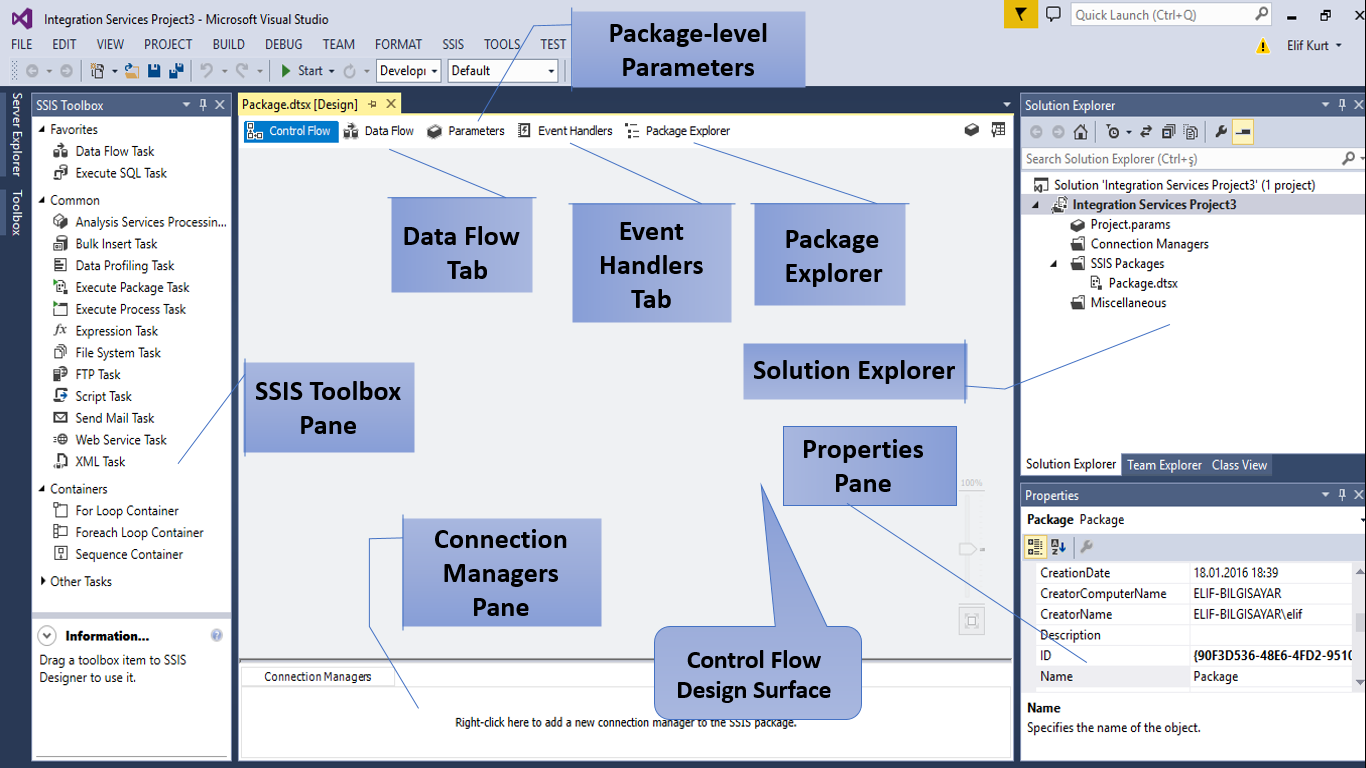Screen dimensions: 1366x768
Task: Expand the Other Tasks group
Action: pos(42,581)
